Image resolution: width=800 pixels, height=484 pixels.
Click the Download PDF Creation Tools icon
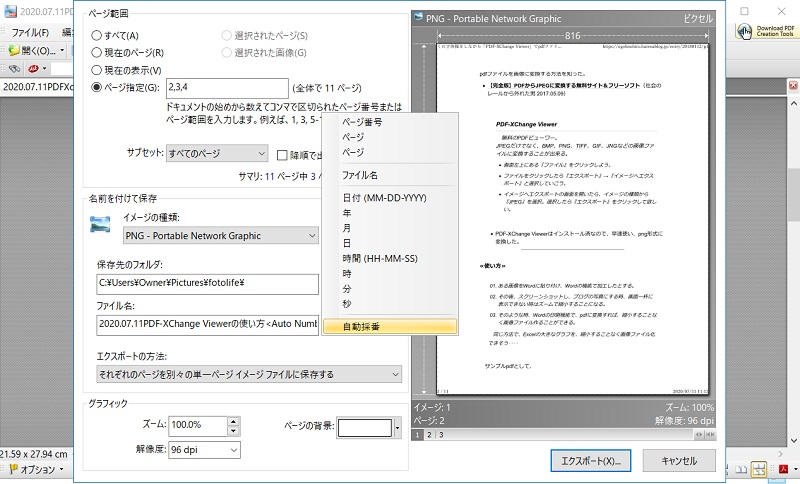coord(744,32)
